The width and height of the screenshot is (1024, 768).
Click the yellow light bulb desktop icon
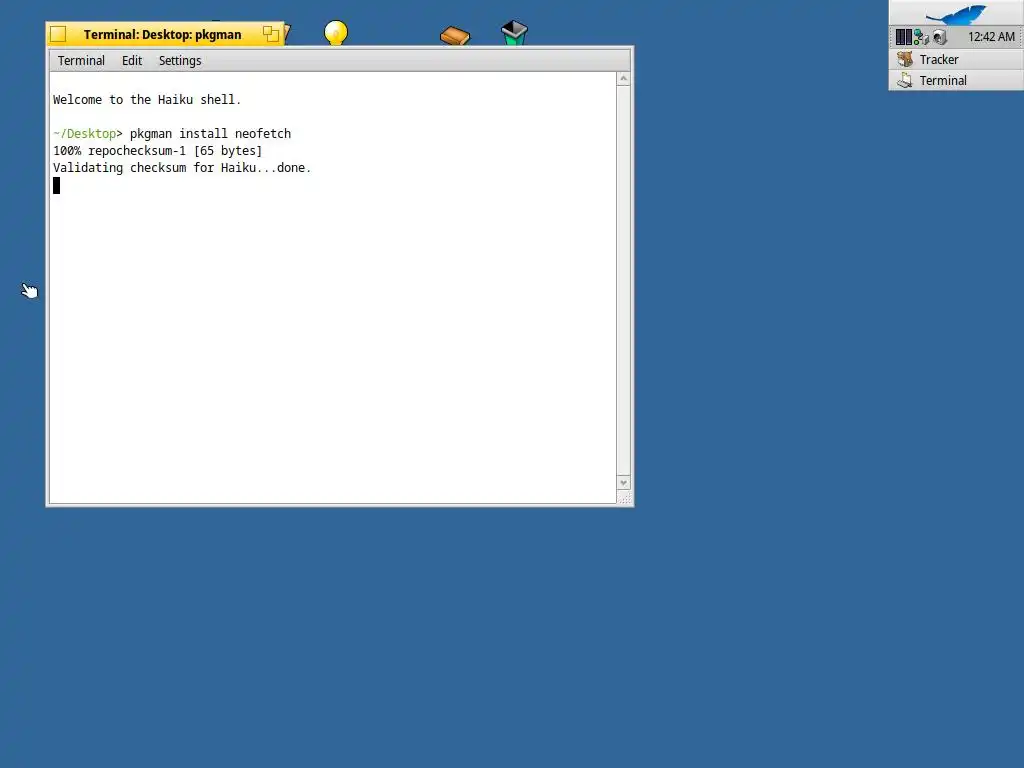pos(336,33)
